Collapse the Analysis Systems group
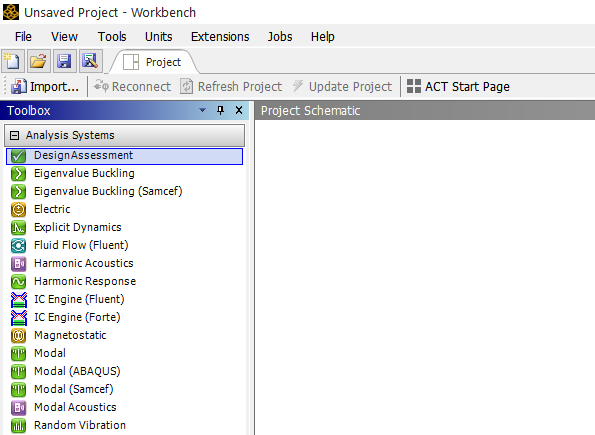This screenshot has width=595, height=435. pos(14,136)
